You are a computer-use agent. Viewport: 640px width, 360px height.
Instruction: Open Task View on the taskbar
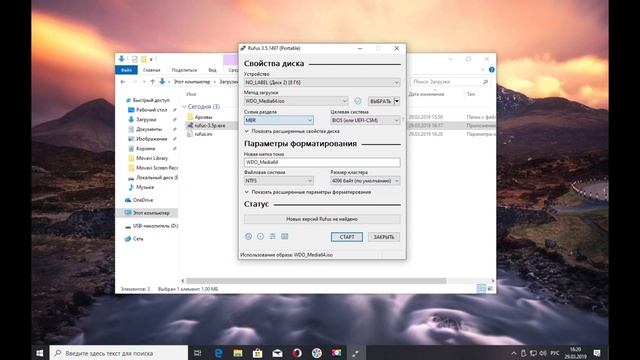pos(198,353)
